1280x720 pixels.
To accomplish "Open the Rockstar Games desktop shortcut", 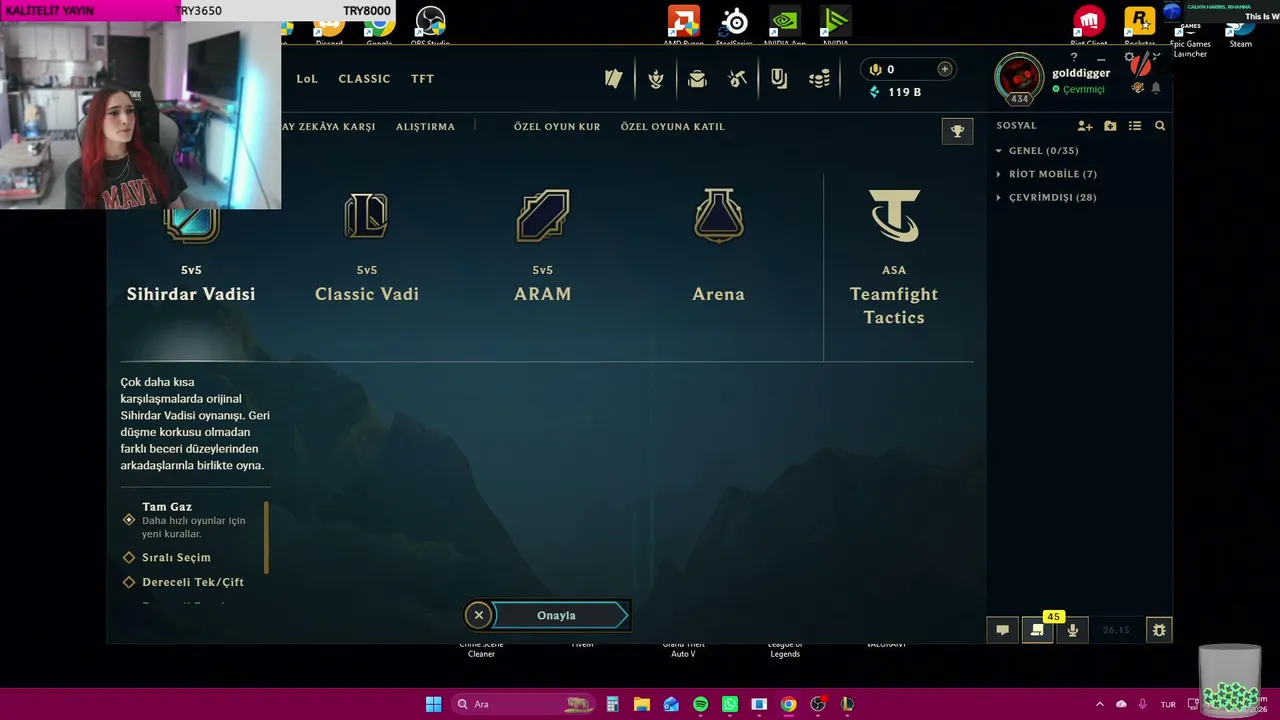I will [x=1140, y=26].
